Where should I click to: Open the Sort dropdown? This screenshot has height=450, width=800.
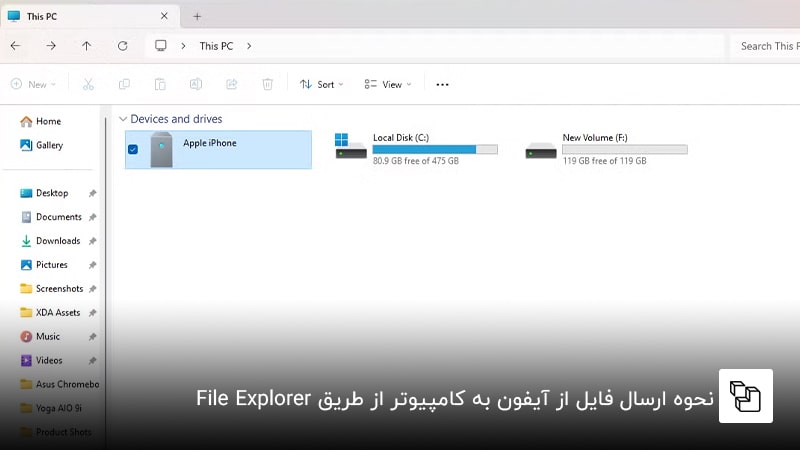[322, 84]
